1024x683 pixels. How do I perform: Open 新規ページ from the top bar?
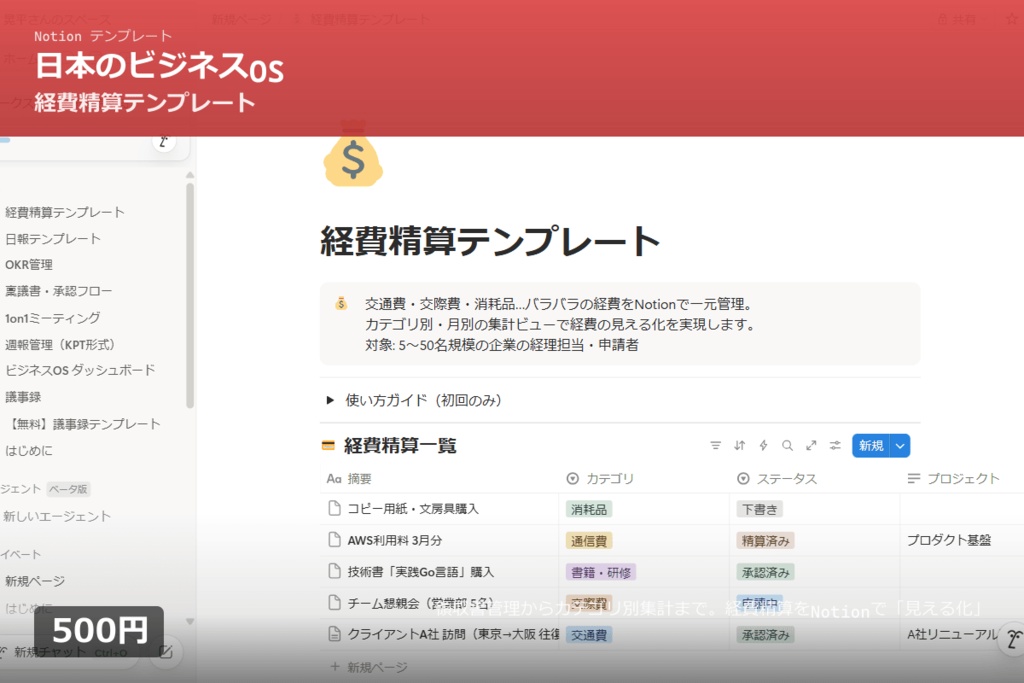pyautogui.click(x=240, y=17)
